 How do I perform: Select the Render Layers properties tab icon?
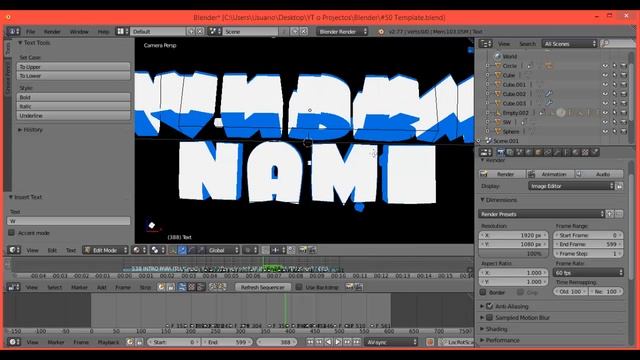[x=510, y=152]
